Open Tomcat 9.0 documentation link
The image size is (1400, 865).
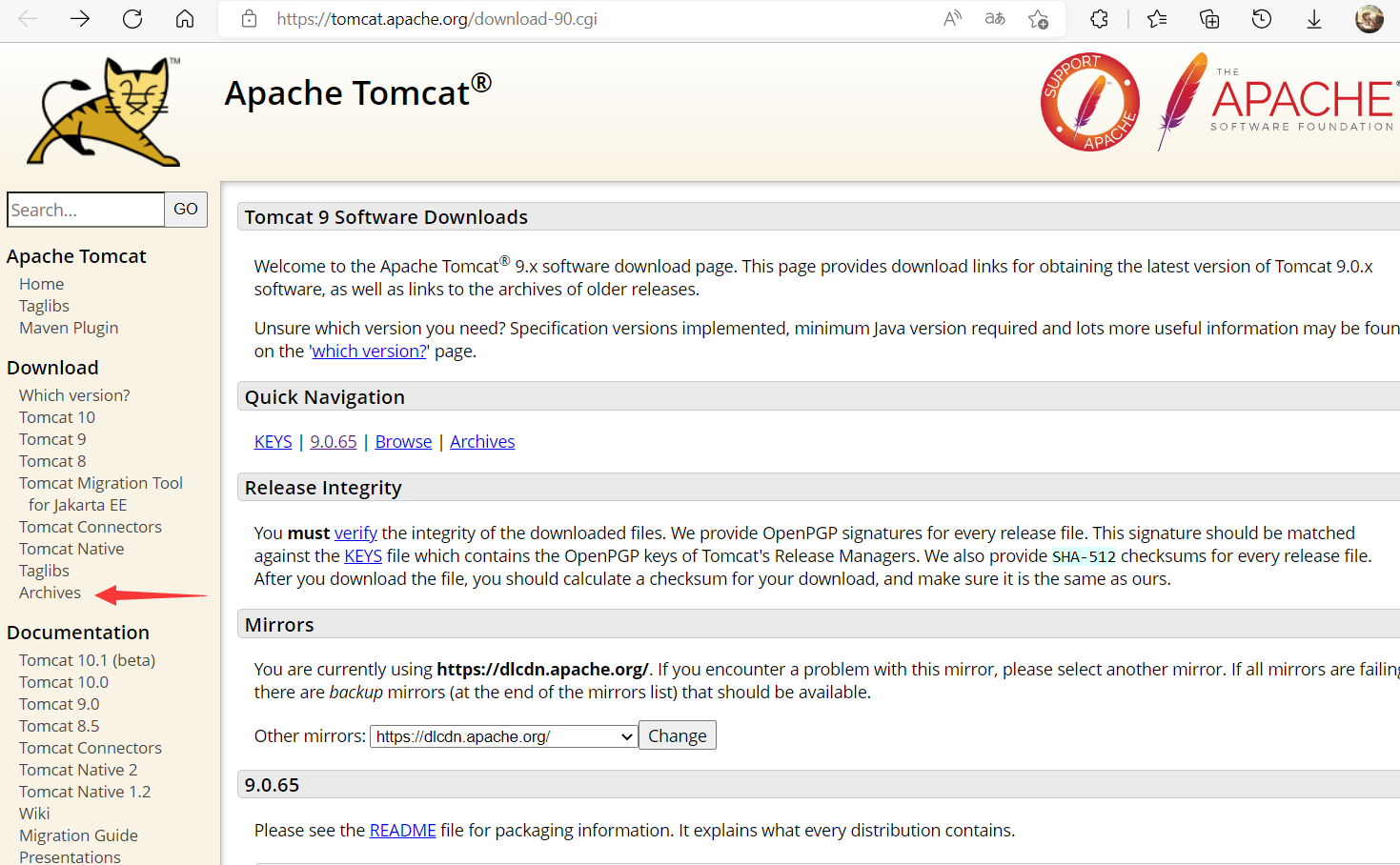click(x=59, y=704)
